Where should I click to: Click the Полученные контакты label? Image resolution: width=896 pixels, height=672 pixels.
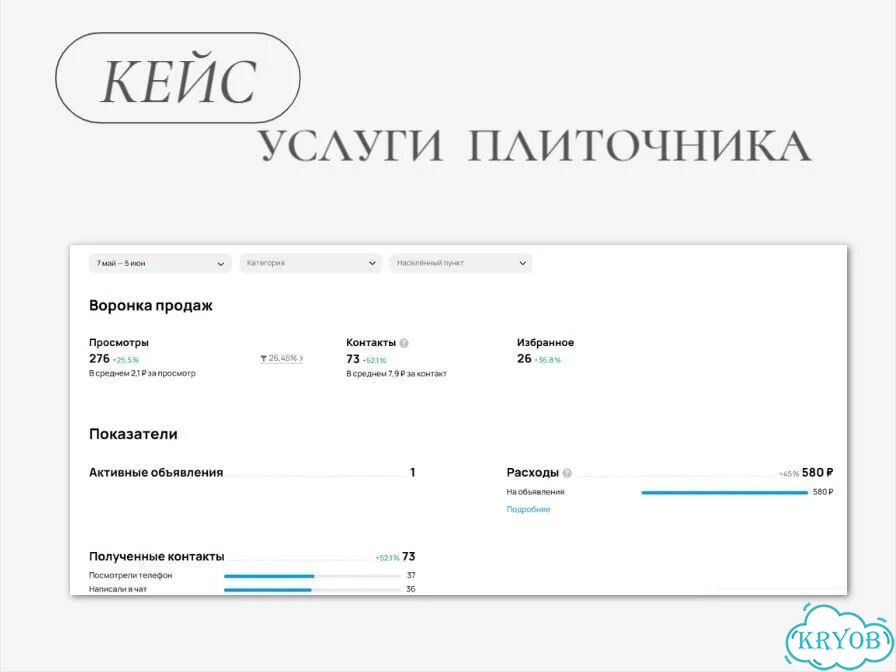(x=157, y=557)
